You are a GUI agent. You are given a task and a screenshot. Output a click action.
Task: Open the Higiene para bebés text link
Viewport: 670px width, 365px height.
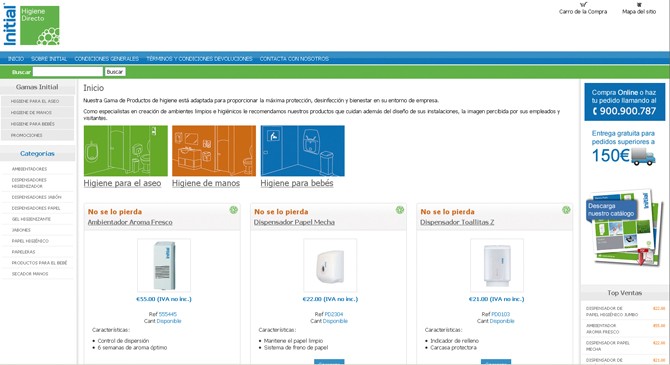(x=297, y=183)
